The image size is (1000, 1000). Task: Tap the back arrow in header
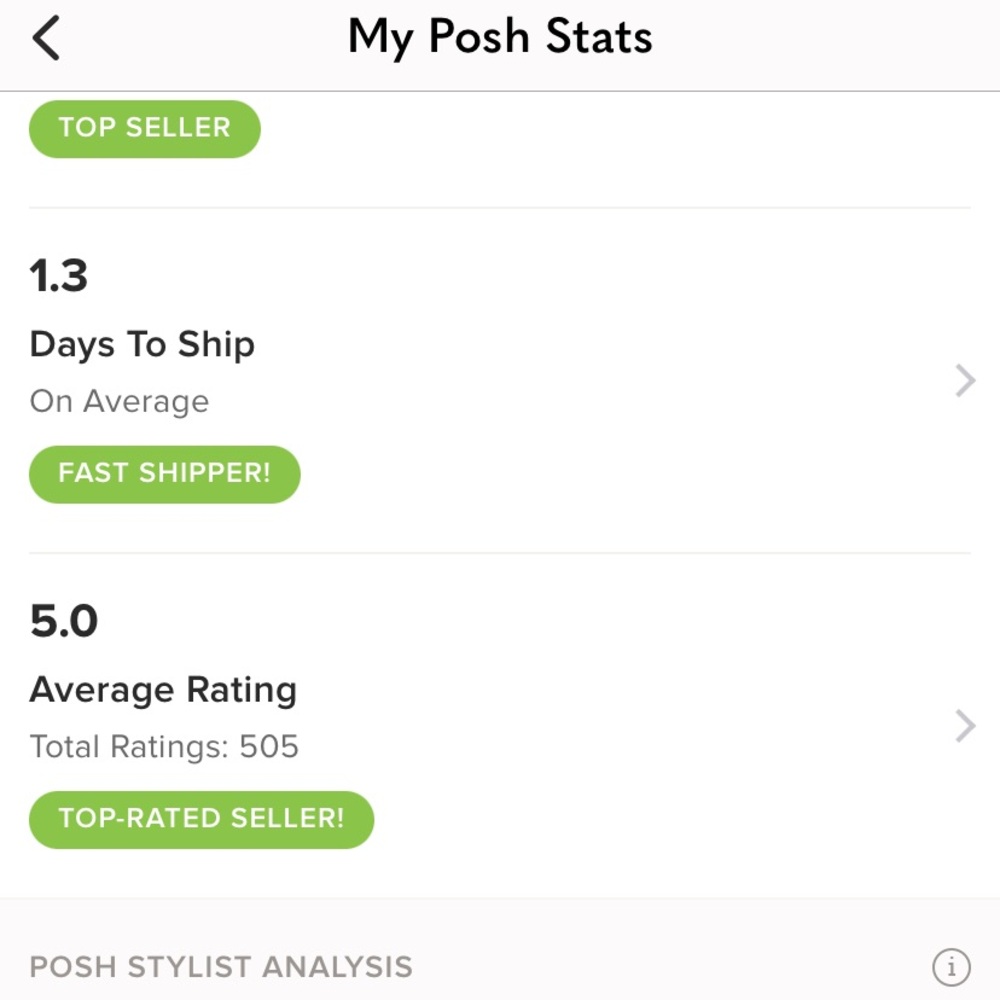[47, 39]
